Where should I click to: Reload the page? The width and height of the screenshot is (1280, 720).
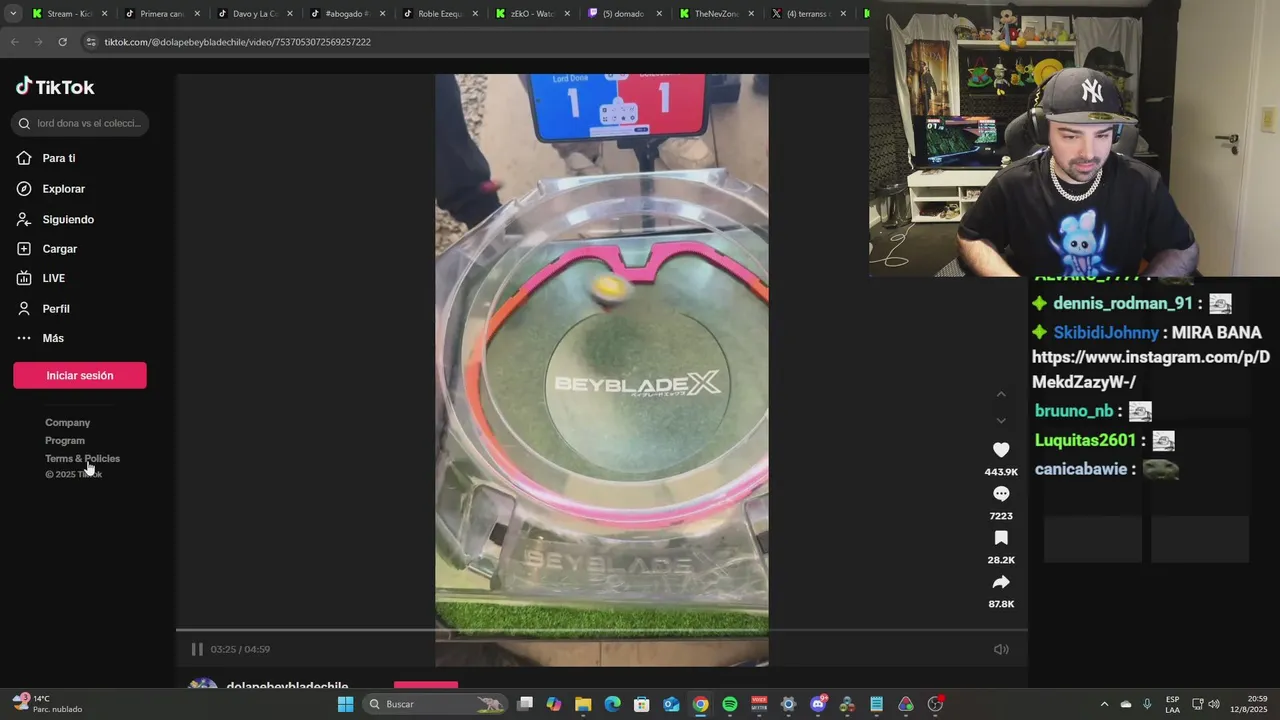click(62, 42)
